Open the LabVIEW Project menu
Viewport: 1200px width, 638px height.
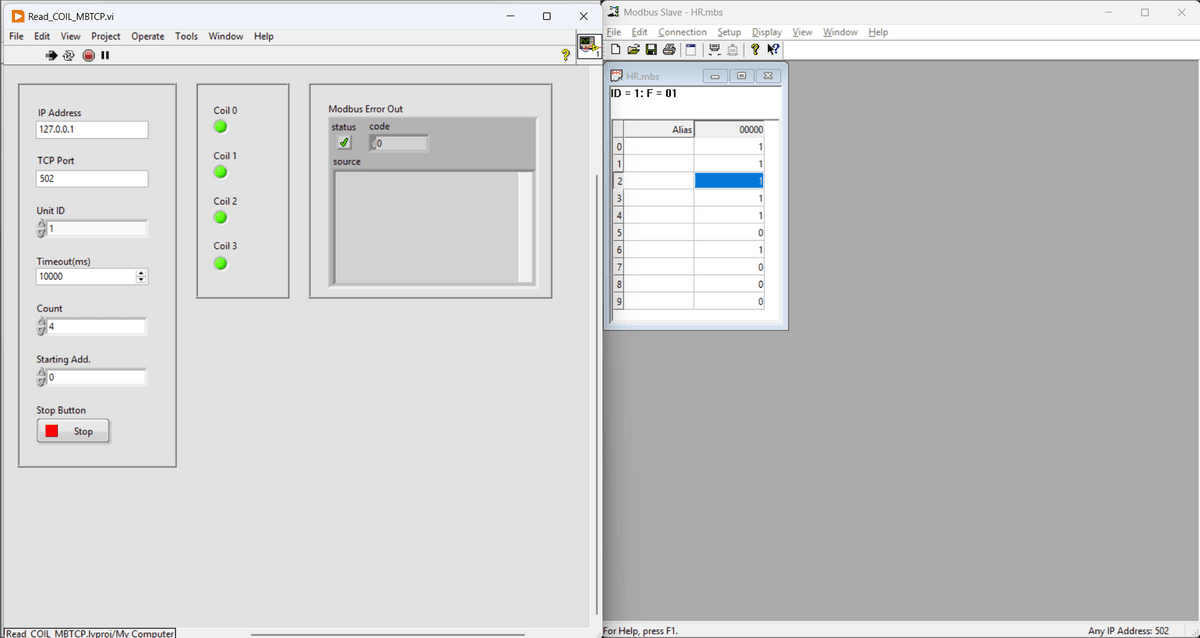pyautogui.click(x=106, y=36)
